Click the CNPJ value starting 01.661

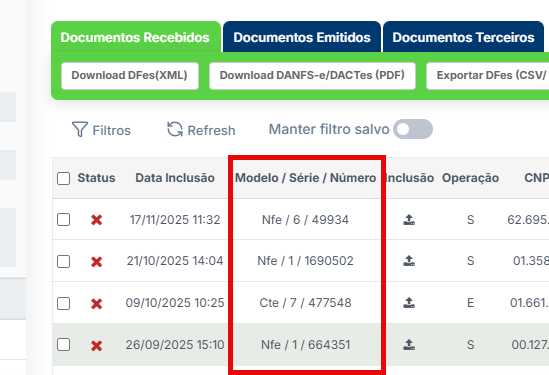click(529, 303)
